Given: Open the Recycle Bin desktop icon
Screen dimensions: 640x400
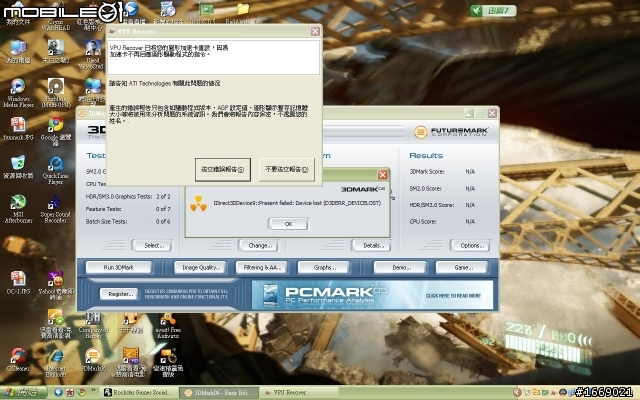Looking at the screenshot, I should [x=18, y=167].
